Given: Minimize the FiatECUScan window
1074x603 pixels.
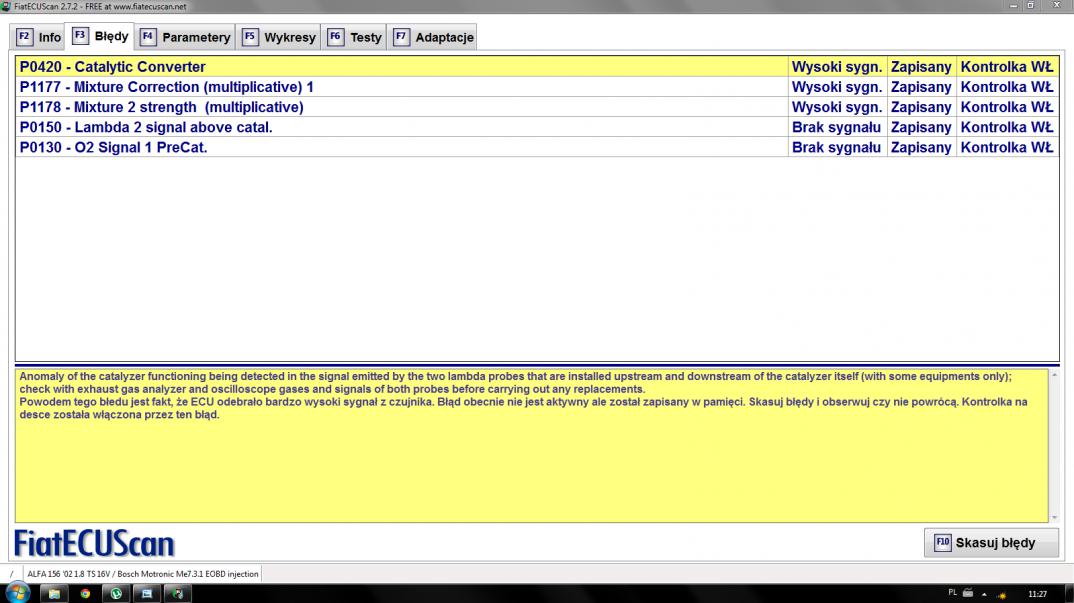Looking at the screenshot, I should (1013, 5).
